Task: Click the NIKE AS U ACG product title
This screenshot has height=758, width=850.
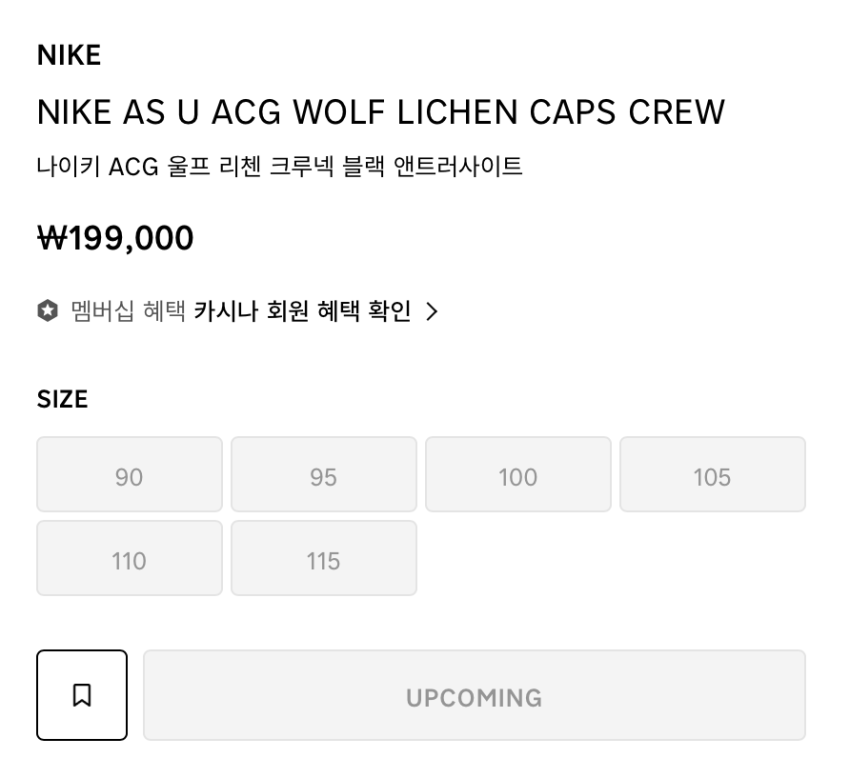Action: pyautogui.click(x=380, y=113)
